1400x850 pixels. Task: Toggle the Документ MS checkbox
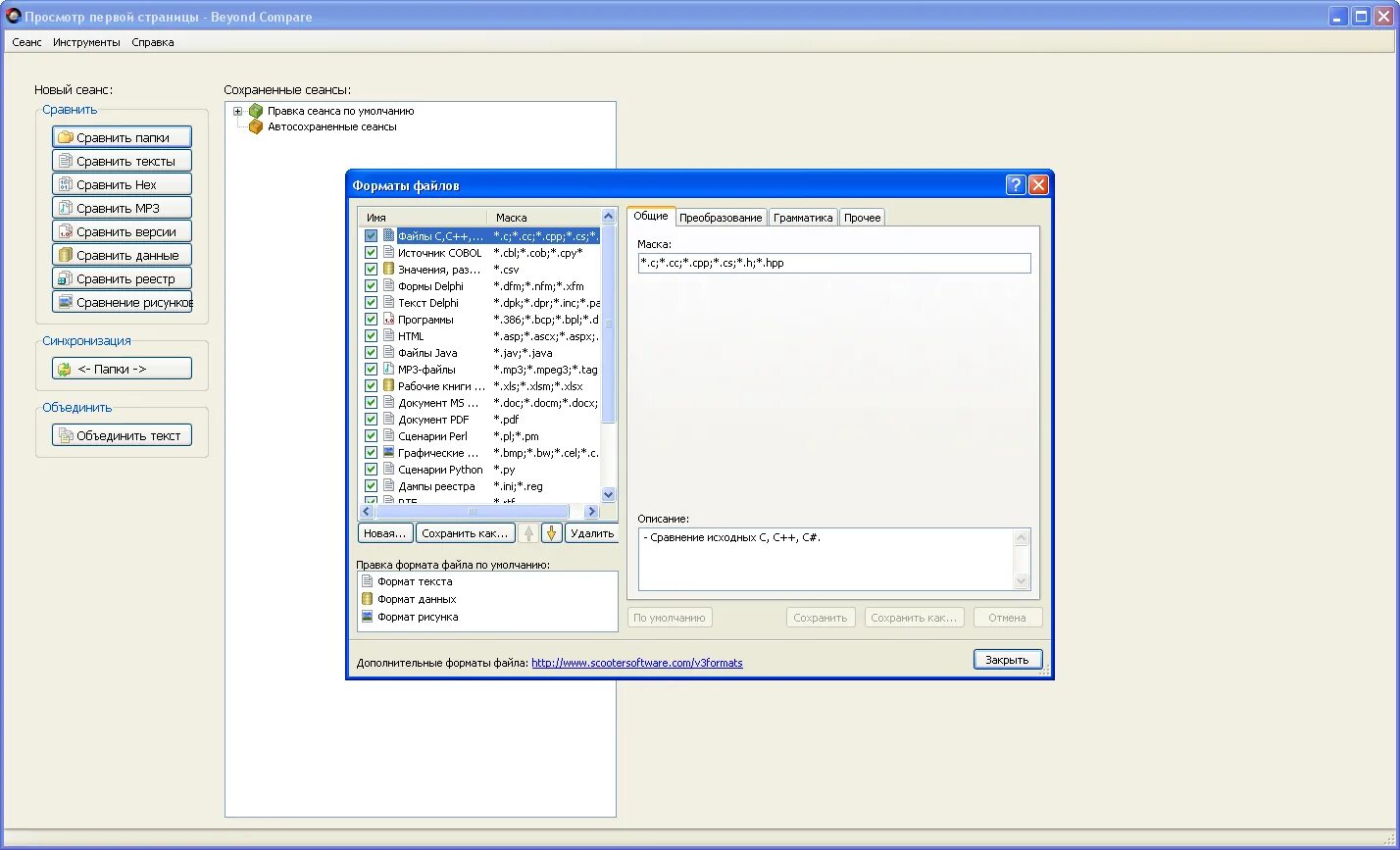(x=371, y=403)
